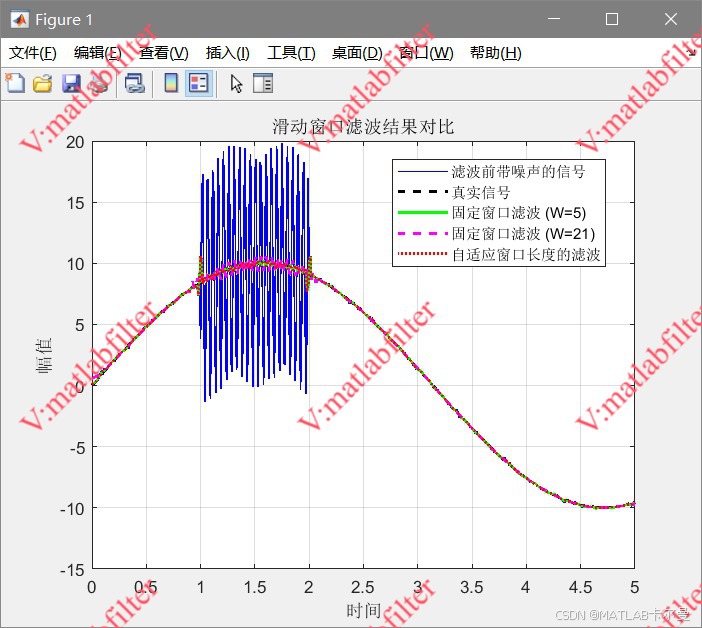Screen dimensions: 702x628
Task: Click the New Figure toolbar icon
Action: click(x=16, y=84)
